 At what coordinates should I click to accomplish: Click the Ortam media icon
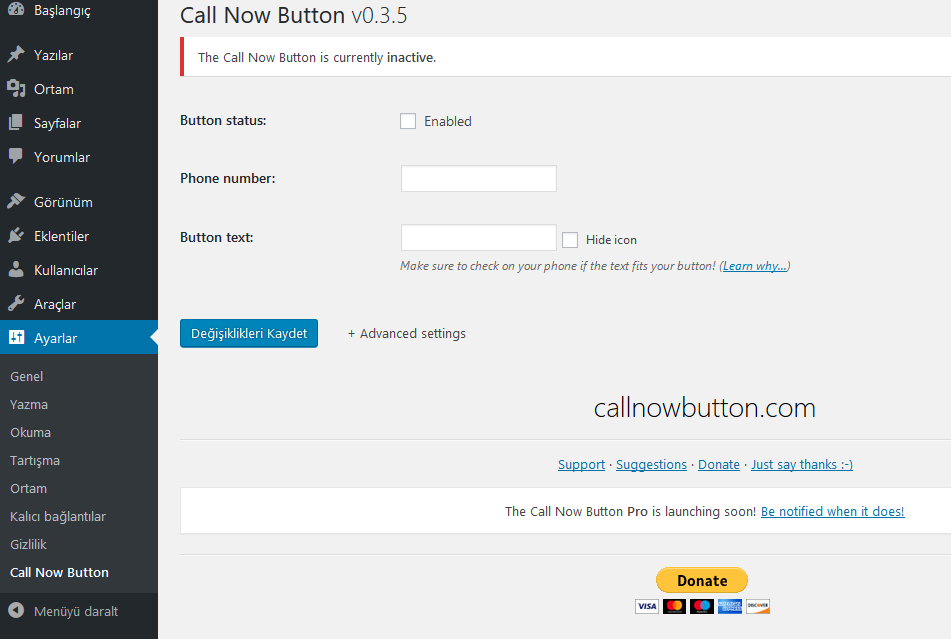16,89
